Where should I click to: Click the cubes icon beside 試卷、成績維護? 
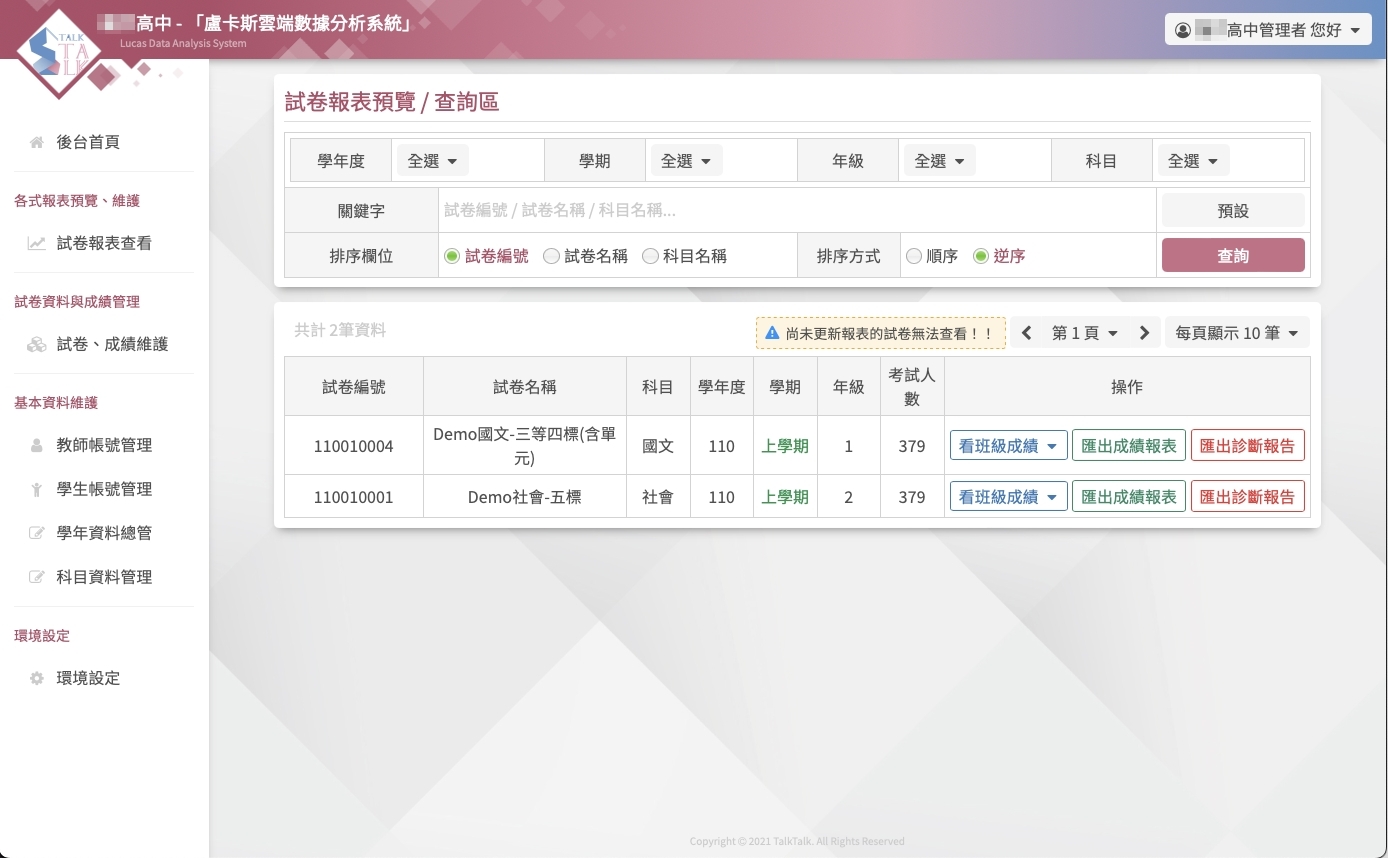[36, 344]
